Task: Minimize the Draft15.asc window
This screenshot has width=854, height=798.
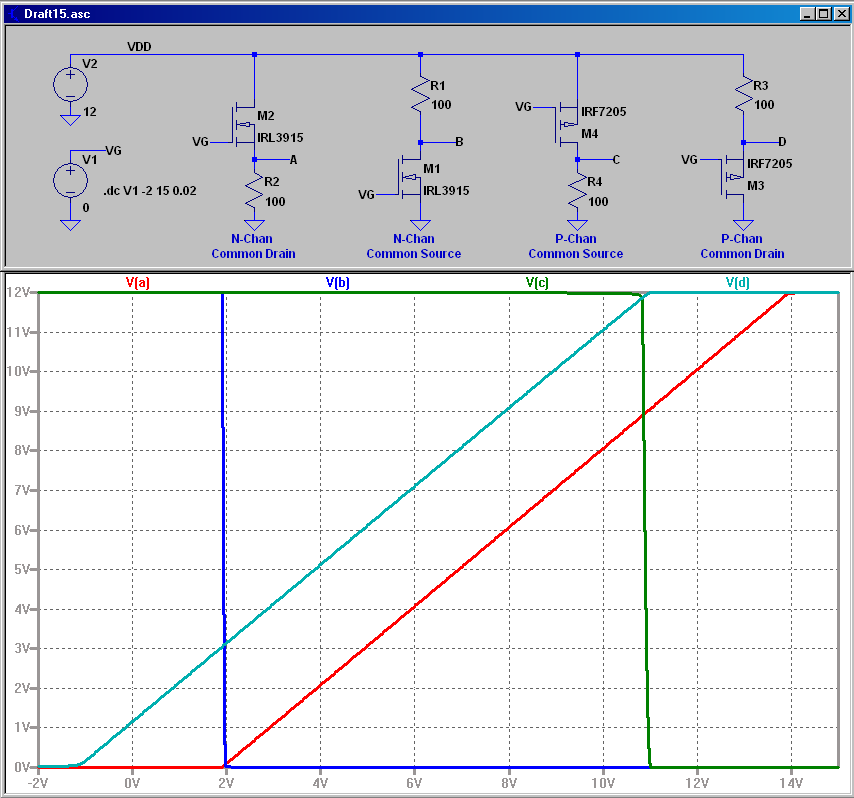Action: point(808,14)
